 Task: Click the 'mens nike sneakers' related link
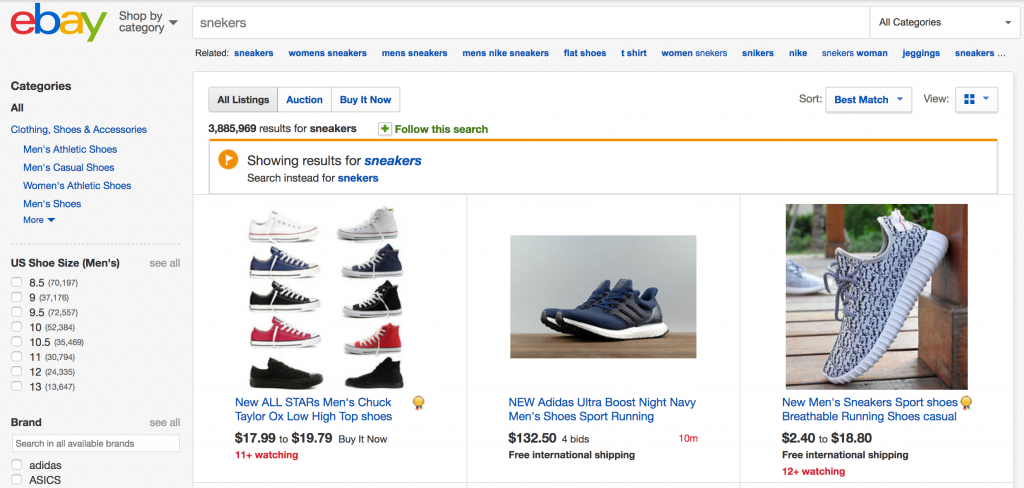[x=505, y=53]
